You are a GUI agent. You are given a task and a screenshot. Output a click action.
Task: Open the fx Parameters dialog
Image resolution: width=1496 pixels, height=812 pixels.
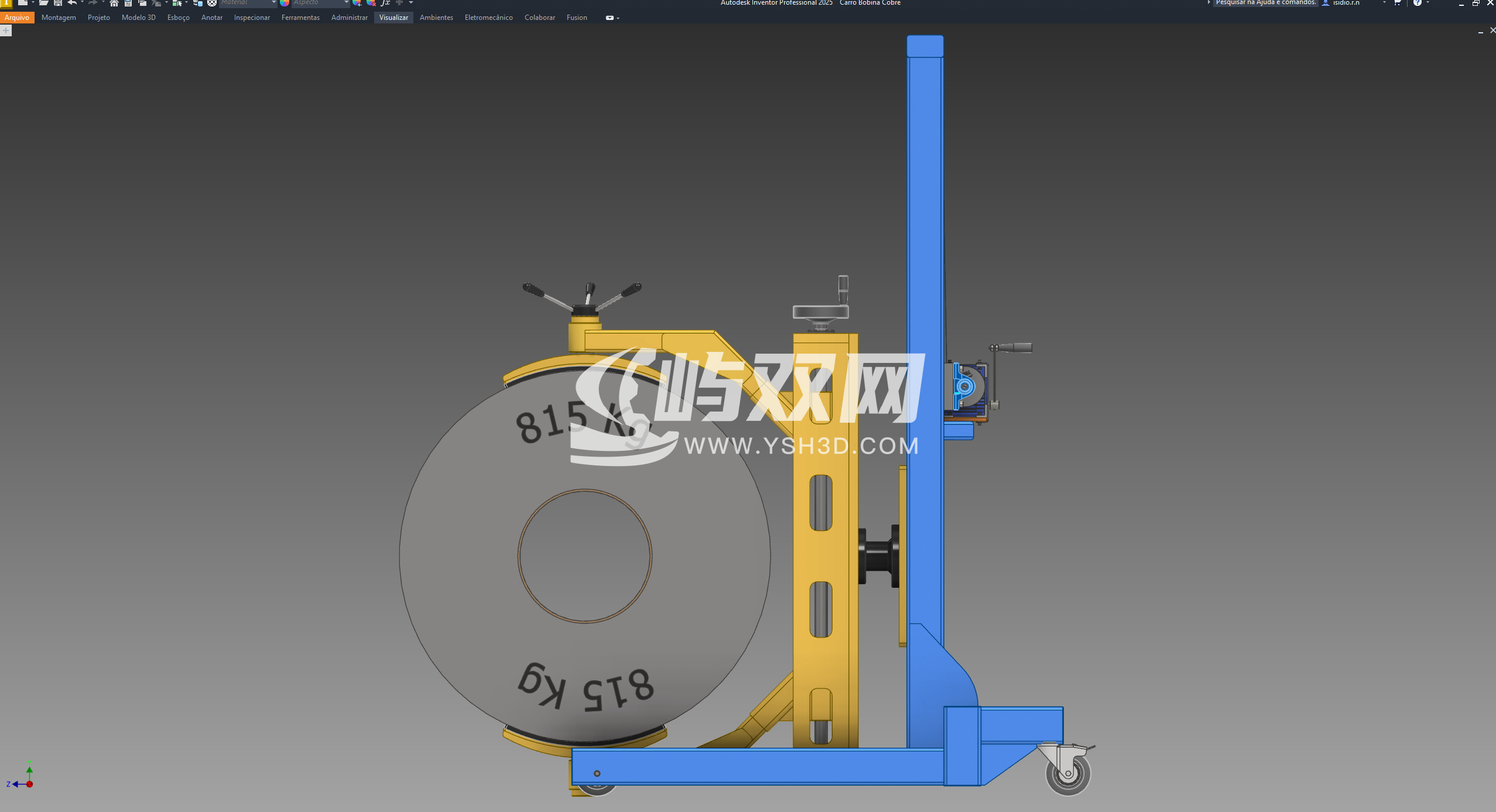point(385,3)
